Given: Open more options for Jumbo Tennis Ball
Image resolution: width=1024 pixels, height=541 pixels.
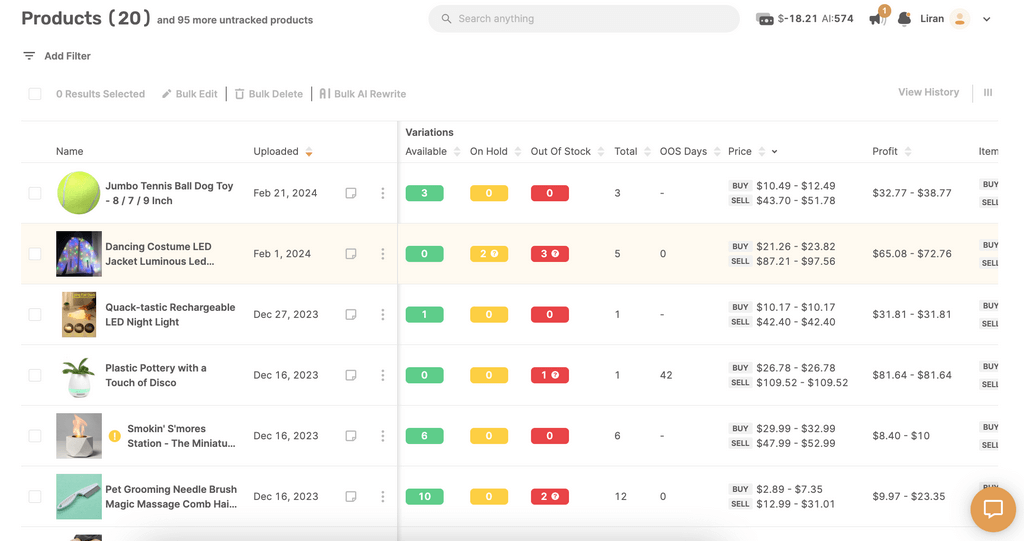Looking at the screenshot, I should (x=383, y=193).
